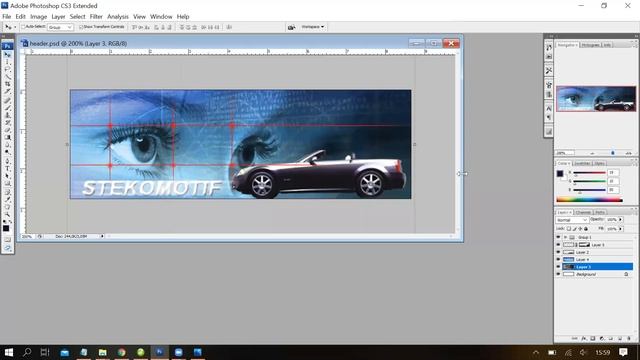This screenshot has height=360, width=640.
Task: Open the Filter menu
Action: click(x=96, y=16)
